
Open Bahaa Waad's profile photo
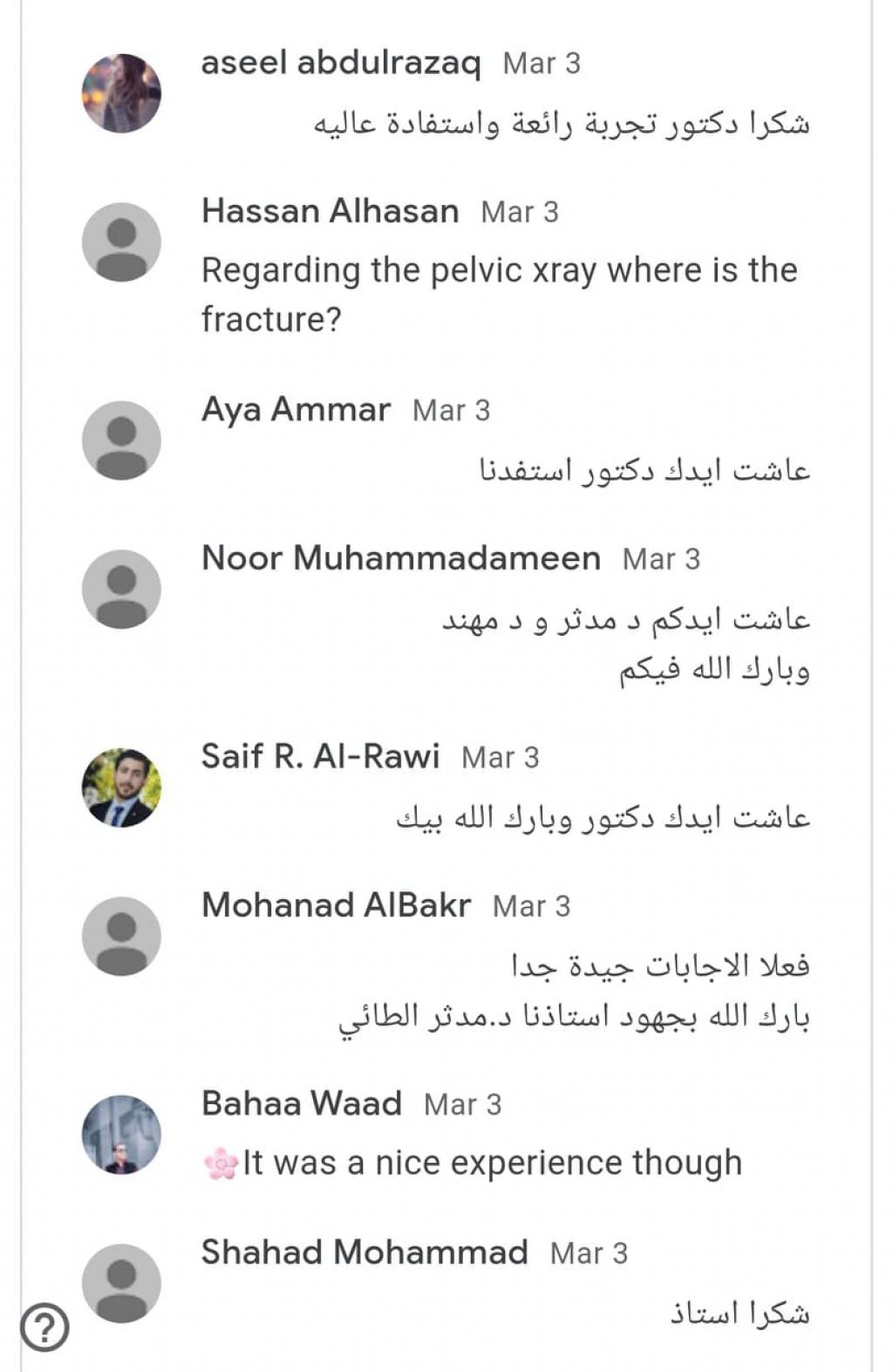pyautogui.click(x=121, y=1135)
